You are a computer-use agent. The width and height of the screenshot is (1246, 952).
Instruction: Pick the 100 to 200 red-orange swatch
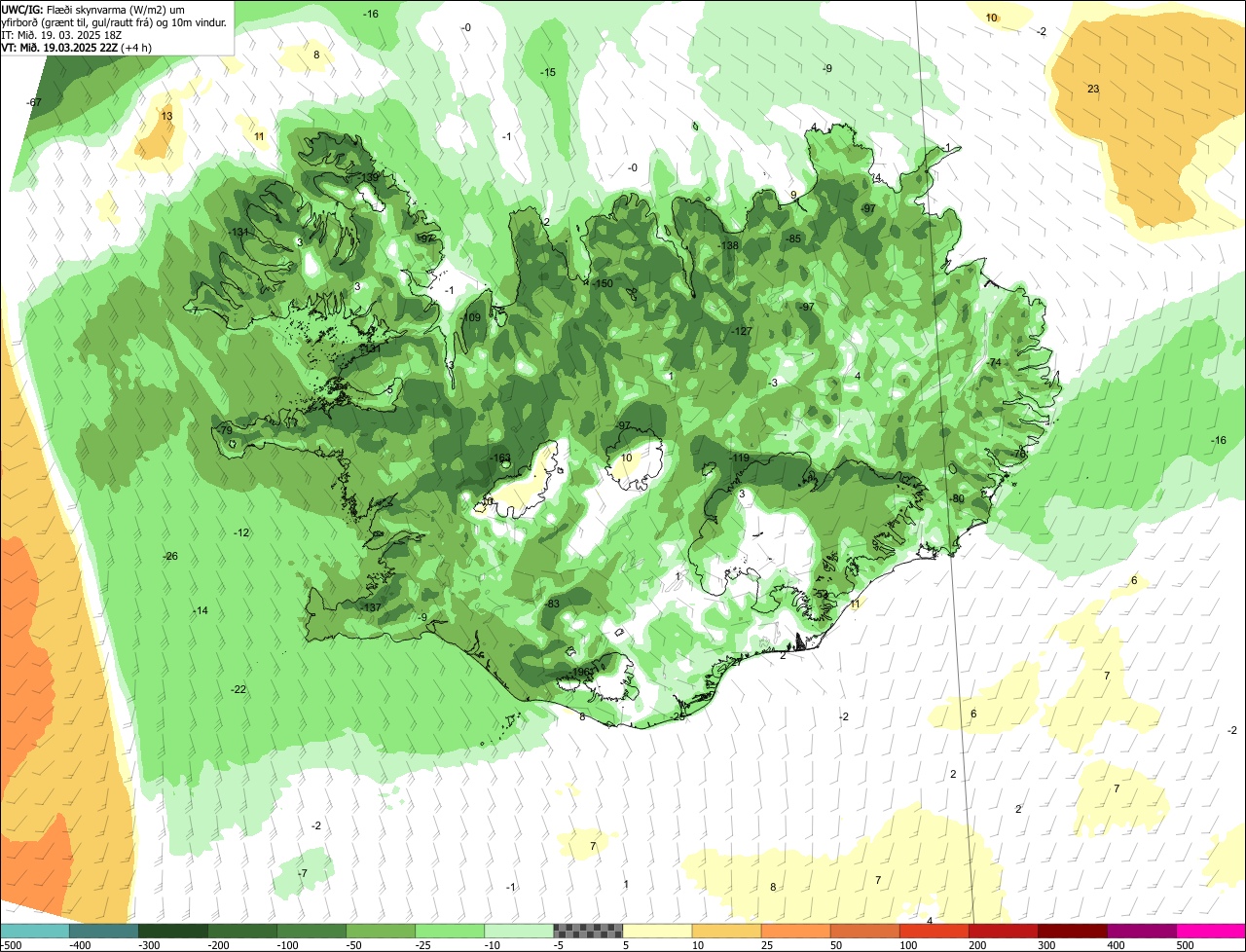[934, 931]
